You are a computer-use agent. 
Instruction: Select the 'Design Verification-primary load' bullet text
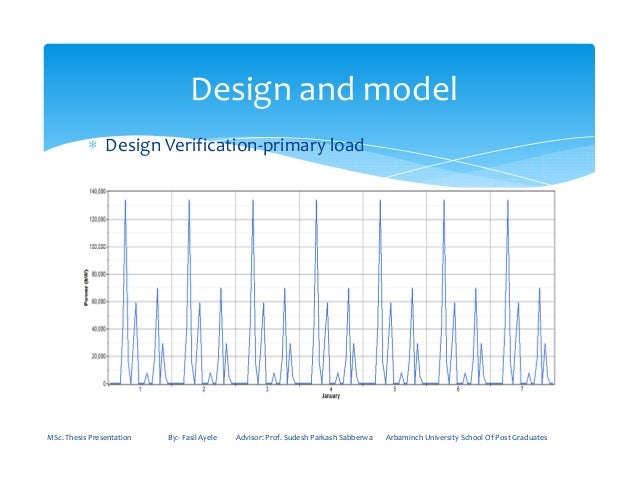(x=234, y=146)
